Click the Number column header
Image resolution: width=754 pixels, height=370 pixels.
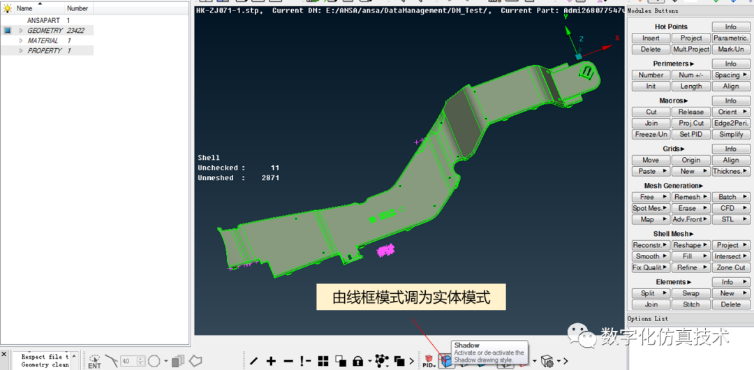(78, 8)
